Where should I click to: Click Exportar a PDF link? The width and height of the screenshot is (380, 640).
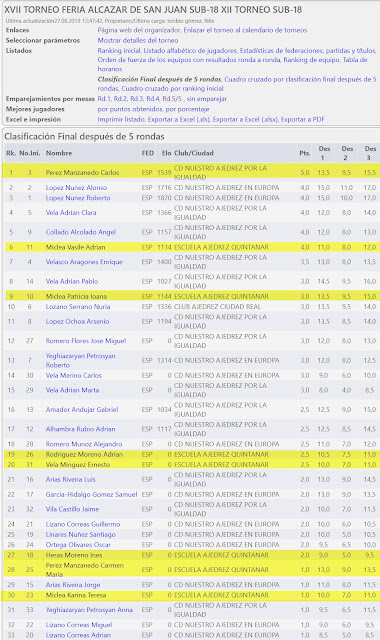click(302, 120)
